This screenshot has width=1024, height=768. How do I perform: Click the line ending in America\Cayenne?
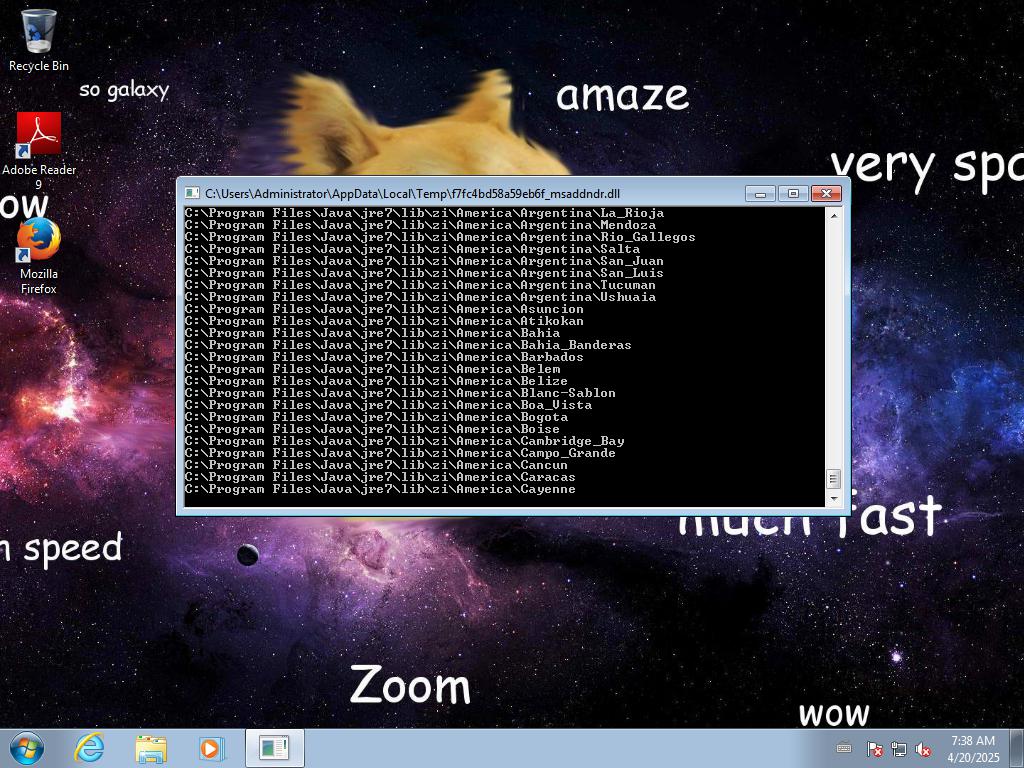pos(380,489)
